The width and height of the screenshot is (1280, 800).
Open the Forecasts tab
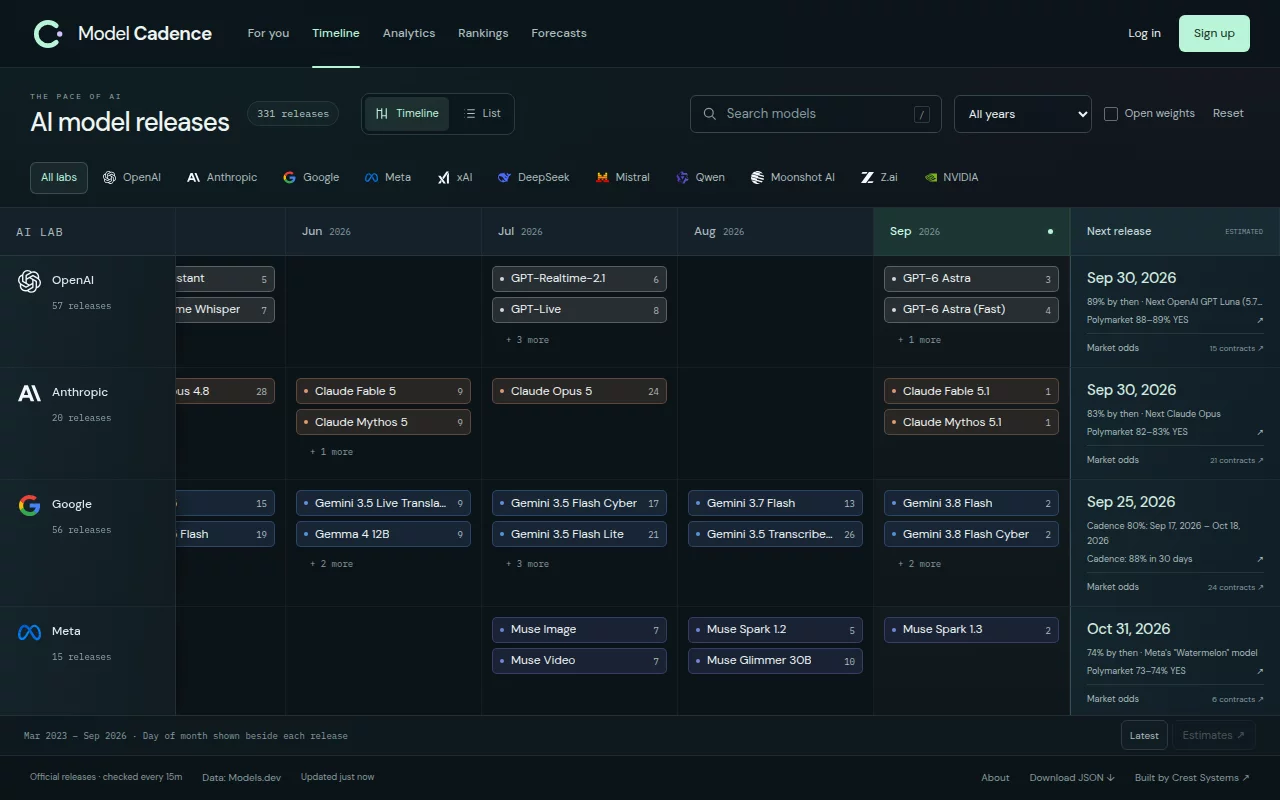(559, 33)
